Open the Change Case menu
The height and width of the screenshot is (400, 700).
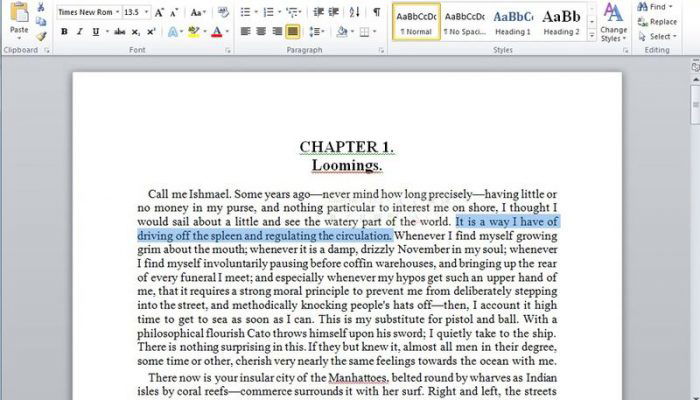(x=198, y=12)
